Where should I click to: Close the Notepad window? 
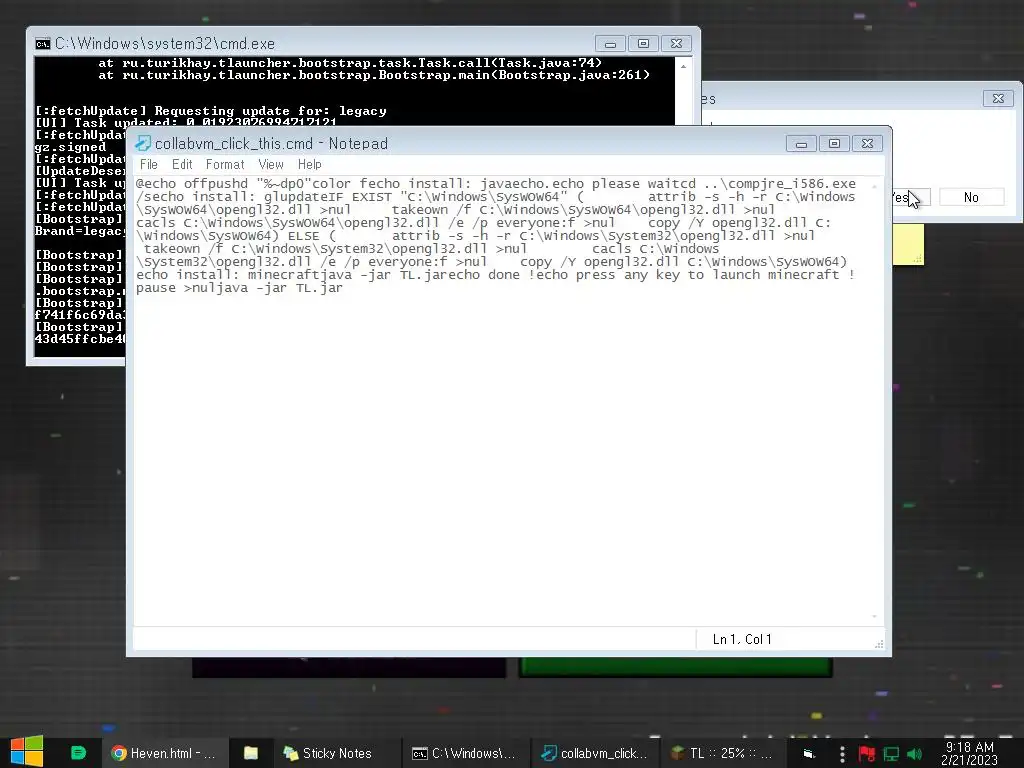(x=867, y=144)
